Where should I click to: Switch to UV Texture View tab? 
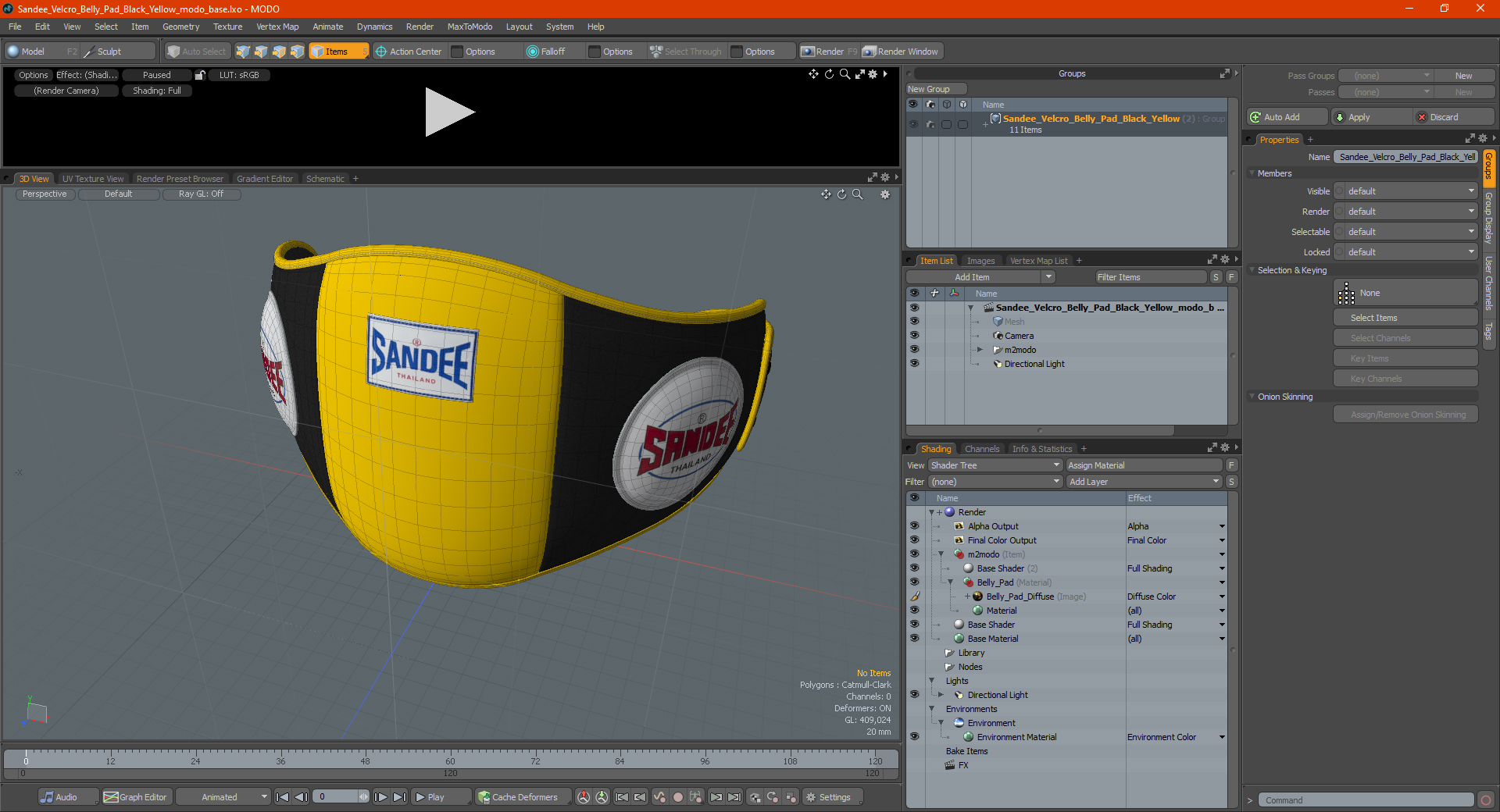[93, 179]
